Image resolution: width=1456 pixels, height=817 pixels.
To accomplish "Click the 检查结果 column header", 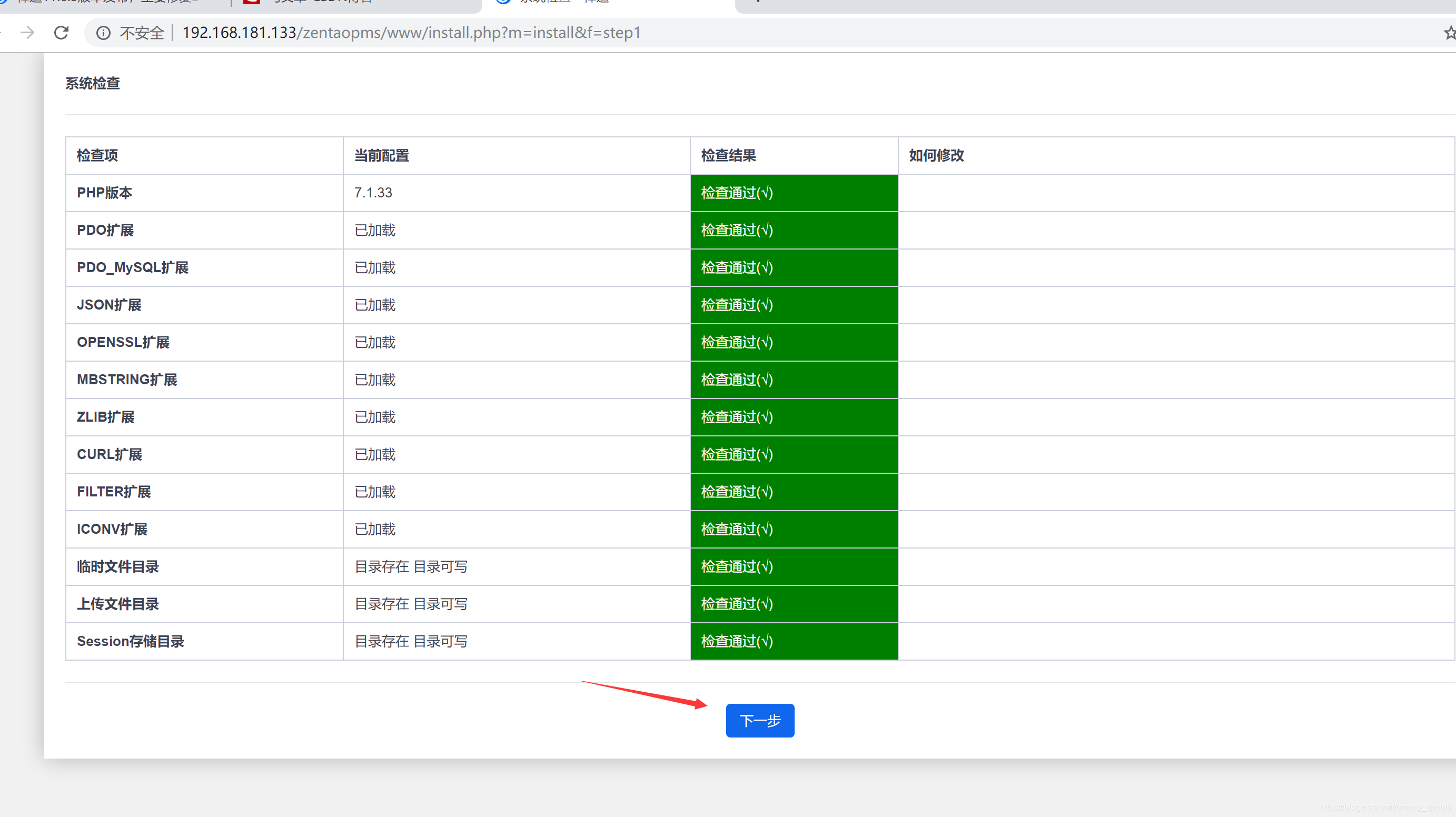I will [x=728, y=155].
